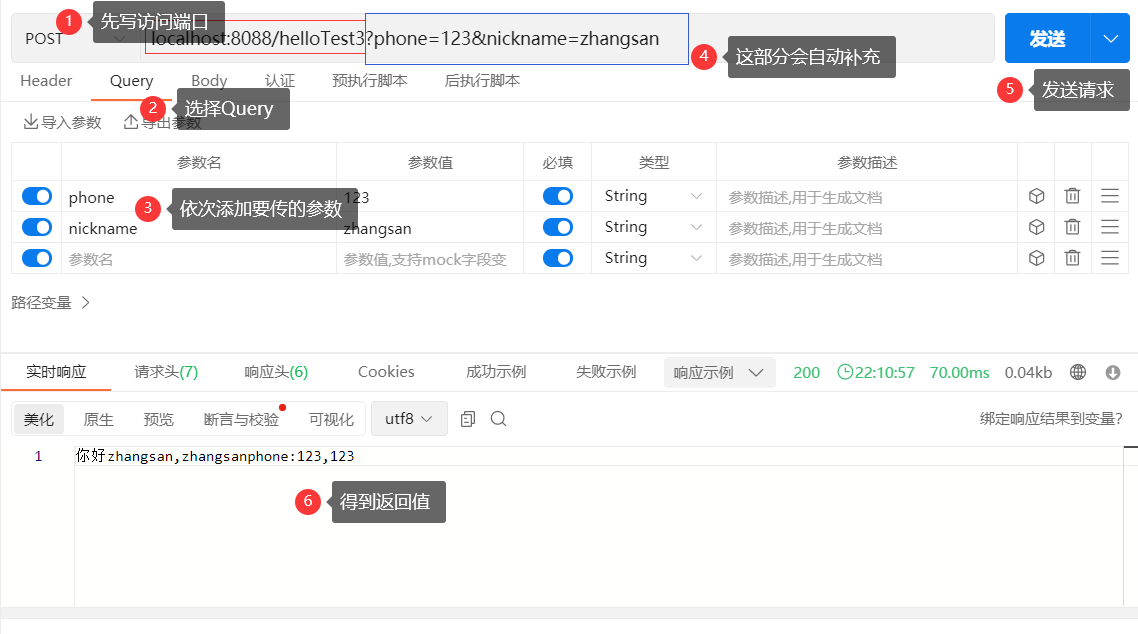Image resolution: width=1138 pixels, height=634 pixels.
Task: Click the nickname row 参数描述 input field
Action: coord(867,228)
